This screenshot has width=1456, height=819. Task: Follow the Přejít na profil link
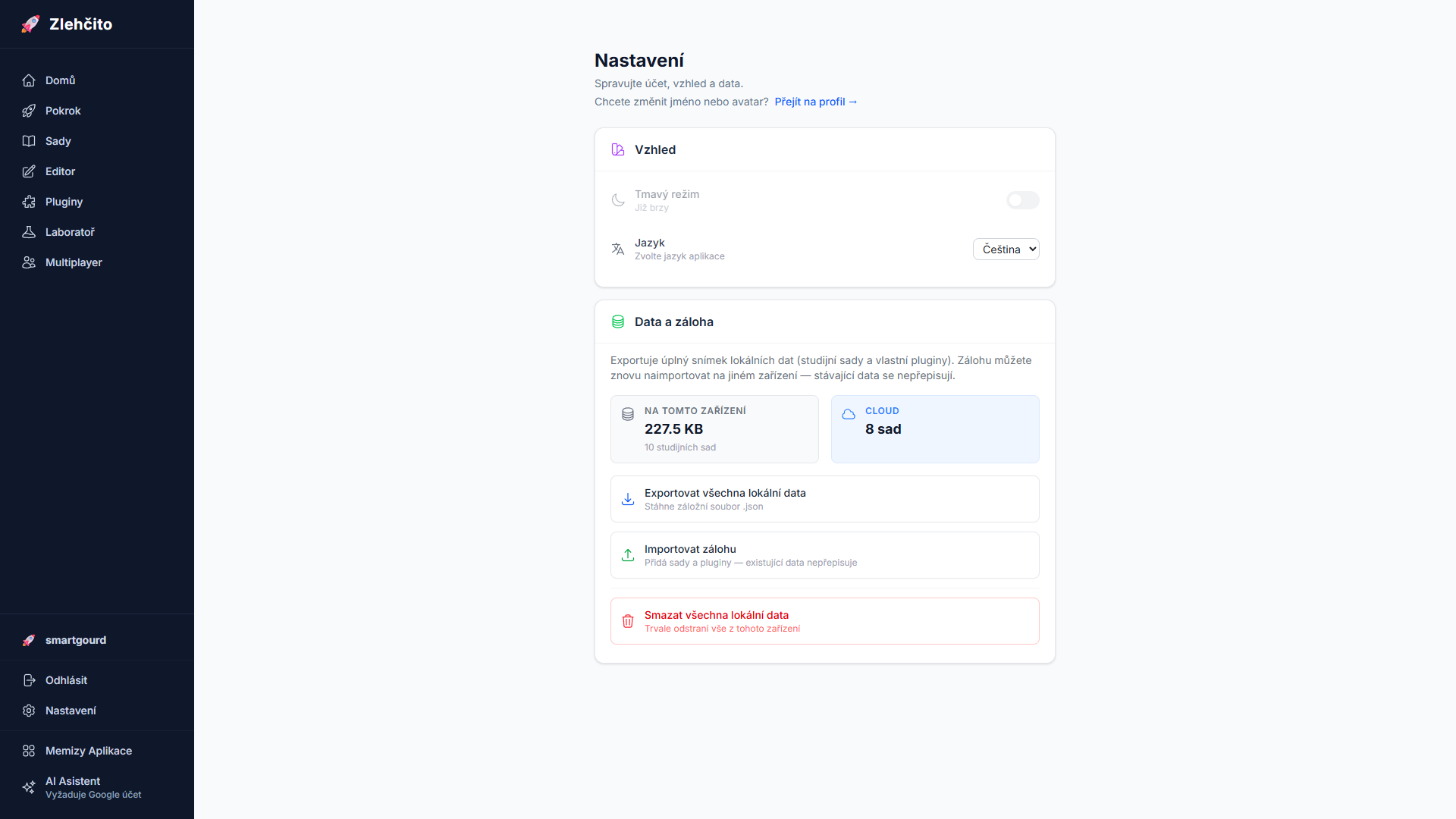(816, 102)
